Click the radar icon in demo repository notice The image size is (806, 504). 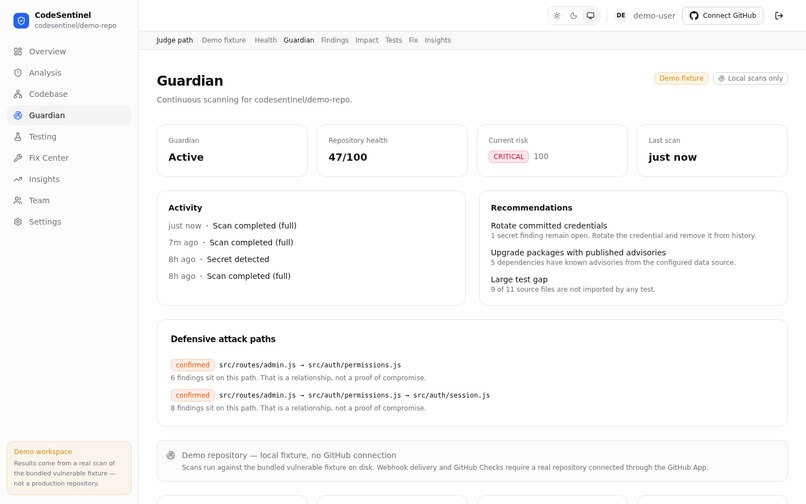(x=171, y=455)
